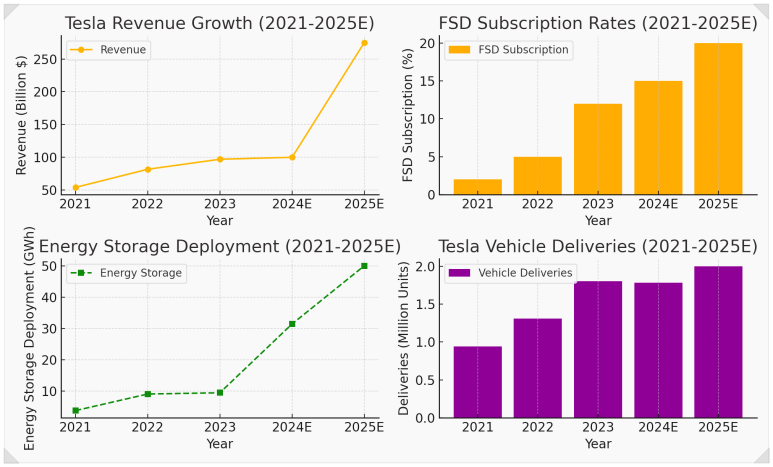Click the '2022' x-axis tick in Vehicle Deliveries chart

pyautogui.click(x=538, y=427)
